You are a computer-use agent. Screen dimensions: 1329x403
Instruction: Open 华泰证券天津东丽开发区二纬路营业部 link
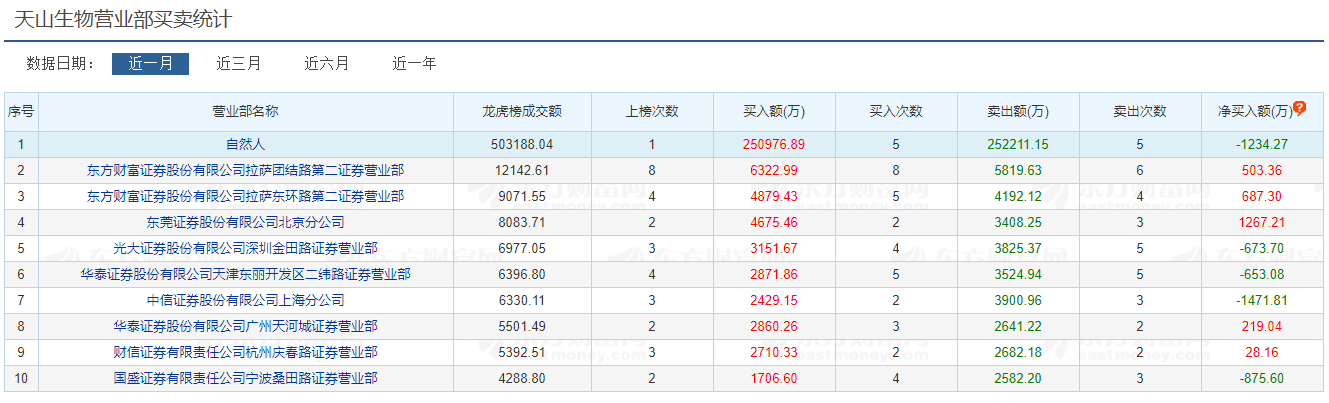point(245,274)
